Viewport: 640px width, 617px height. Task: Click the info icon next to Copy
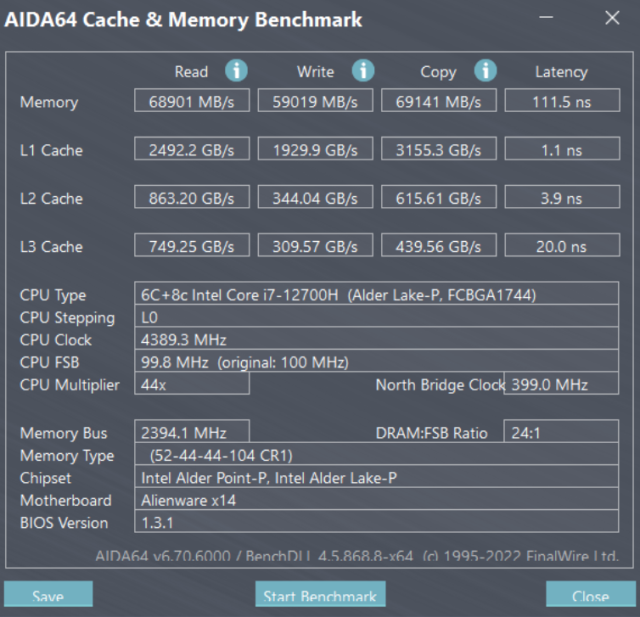coord(485,71)
